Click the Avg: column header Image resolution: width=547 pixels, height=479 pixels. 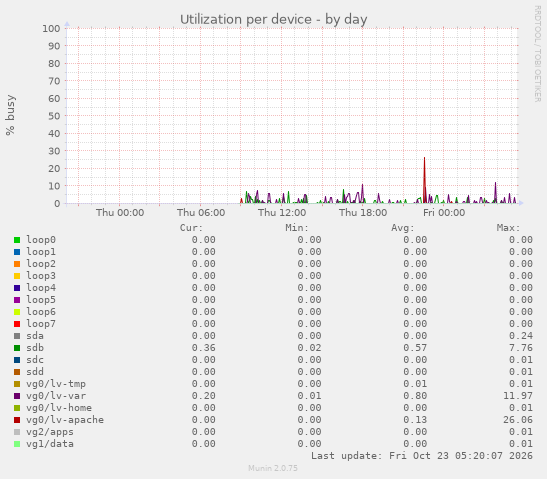403,228
